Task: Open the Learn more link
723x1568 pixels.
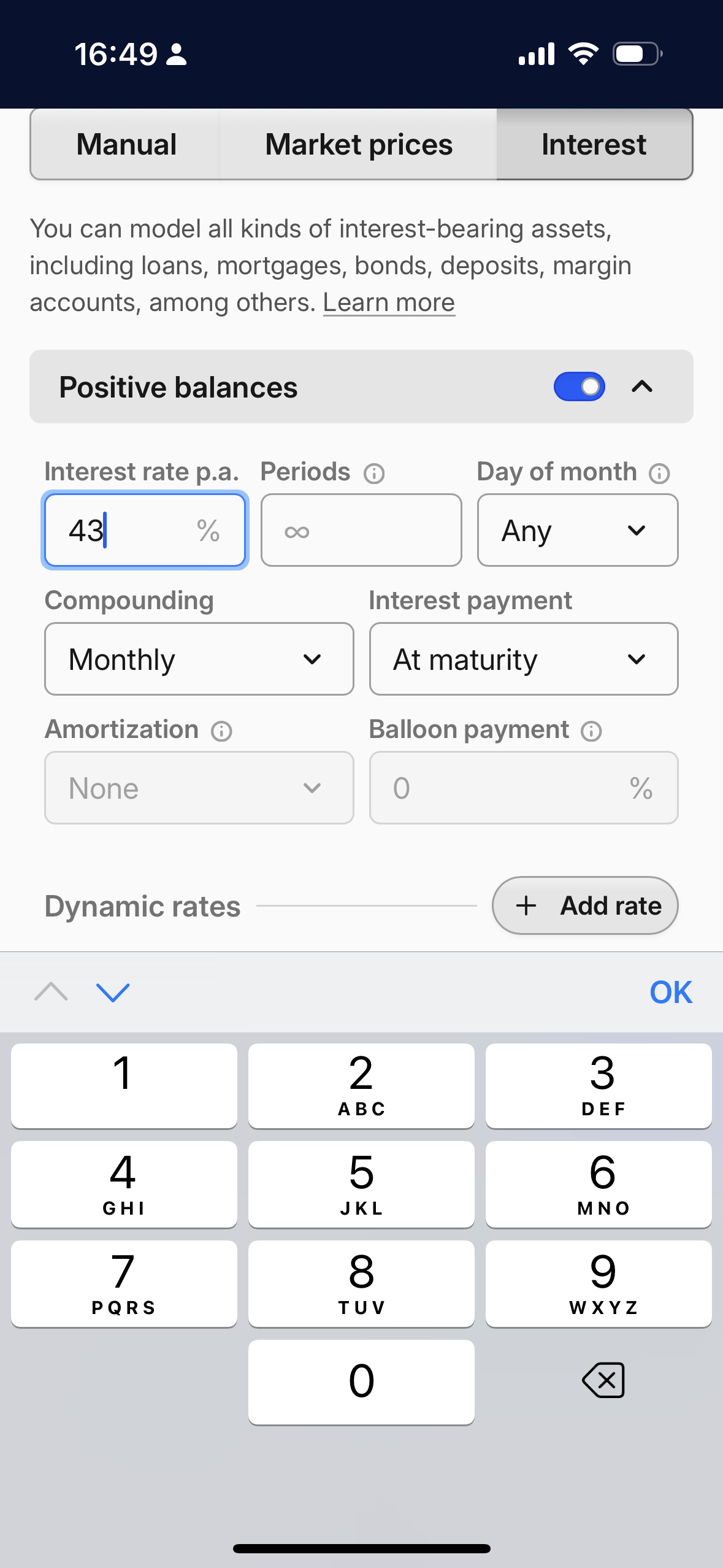Action: coord(389,302)
